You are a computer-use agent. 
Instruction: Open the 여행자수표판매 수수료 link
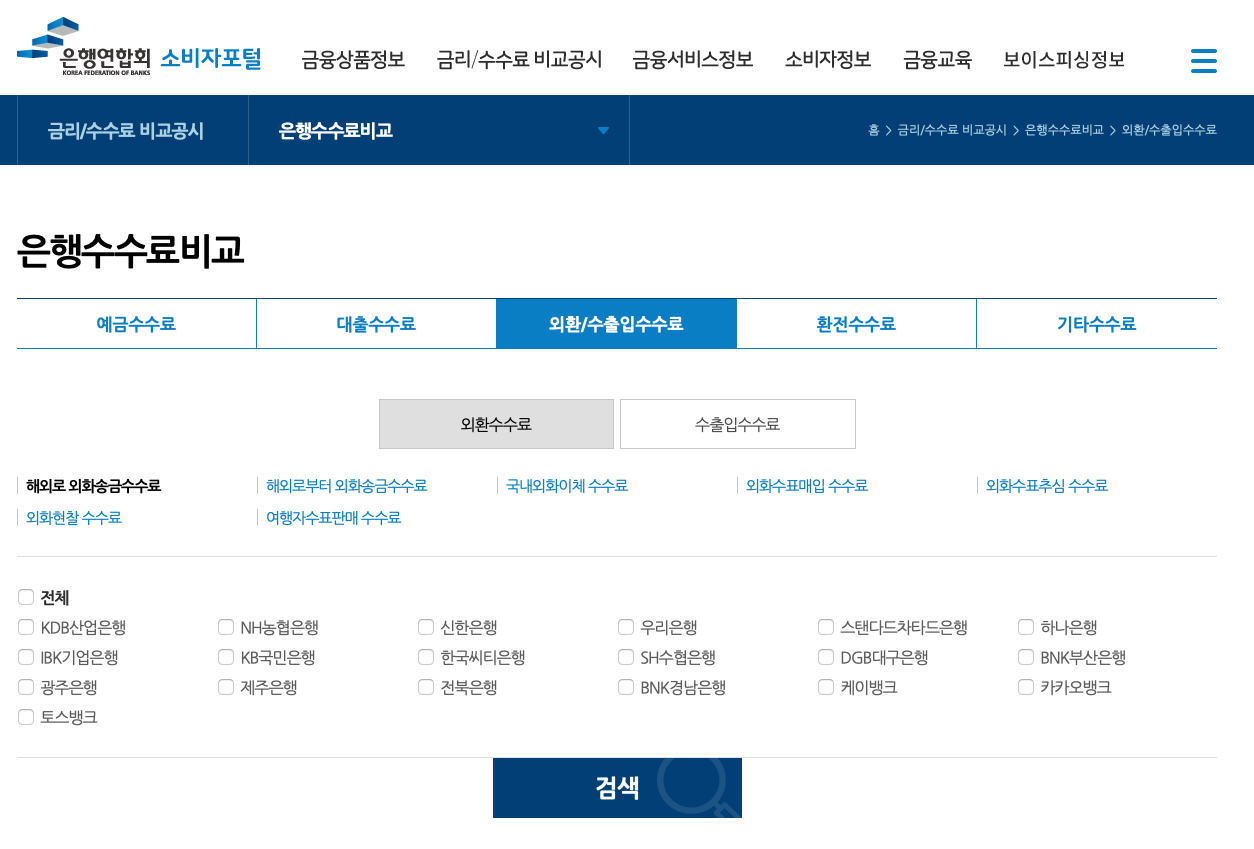point(334,518)
